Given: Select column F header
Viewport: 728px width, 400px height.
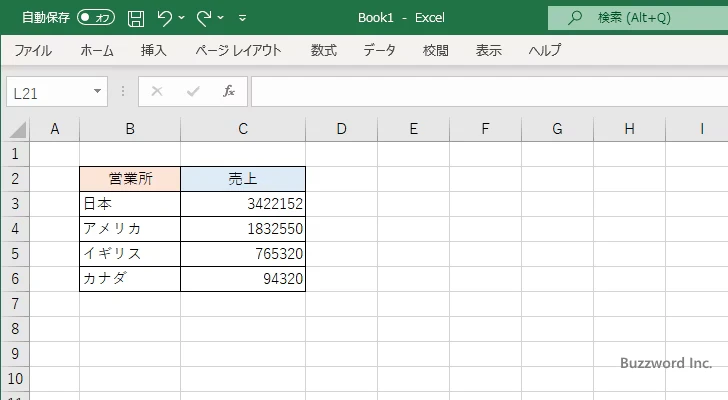Looking at the screenshot, I should 485,129.
